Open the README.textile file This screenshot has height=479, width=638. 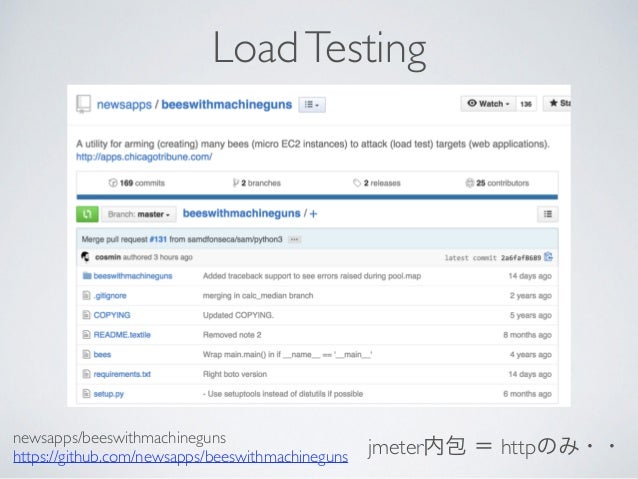122,335
